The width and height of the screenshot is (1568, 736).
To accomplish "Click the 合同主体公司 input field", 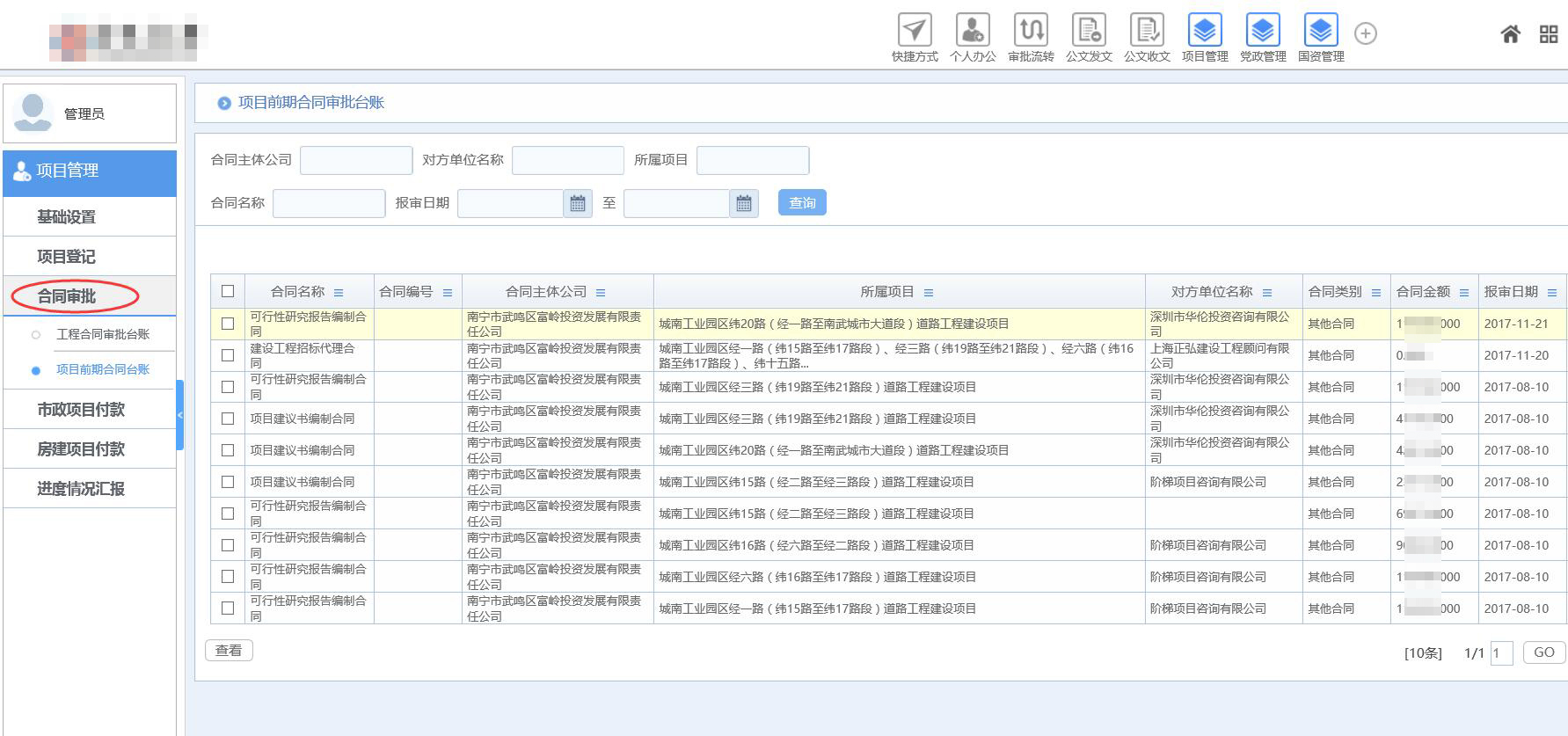I will click(356, 160).
